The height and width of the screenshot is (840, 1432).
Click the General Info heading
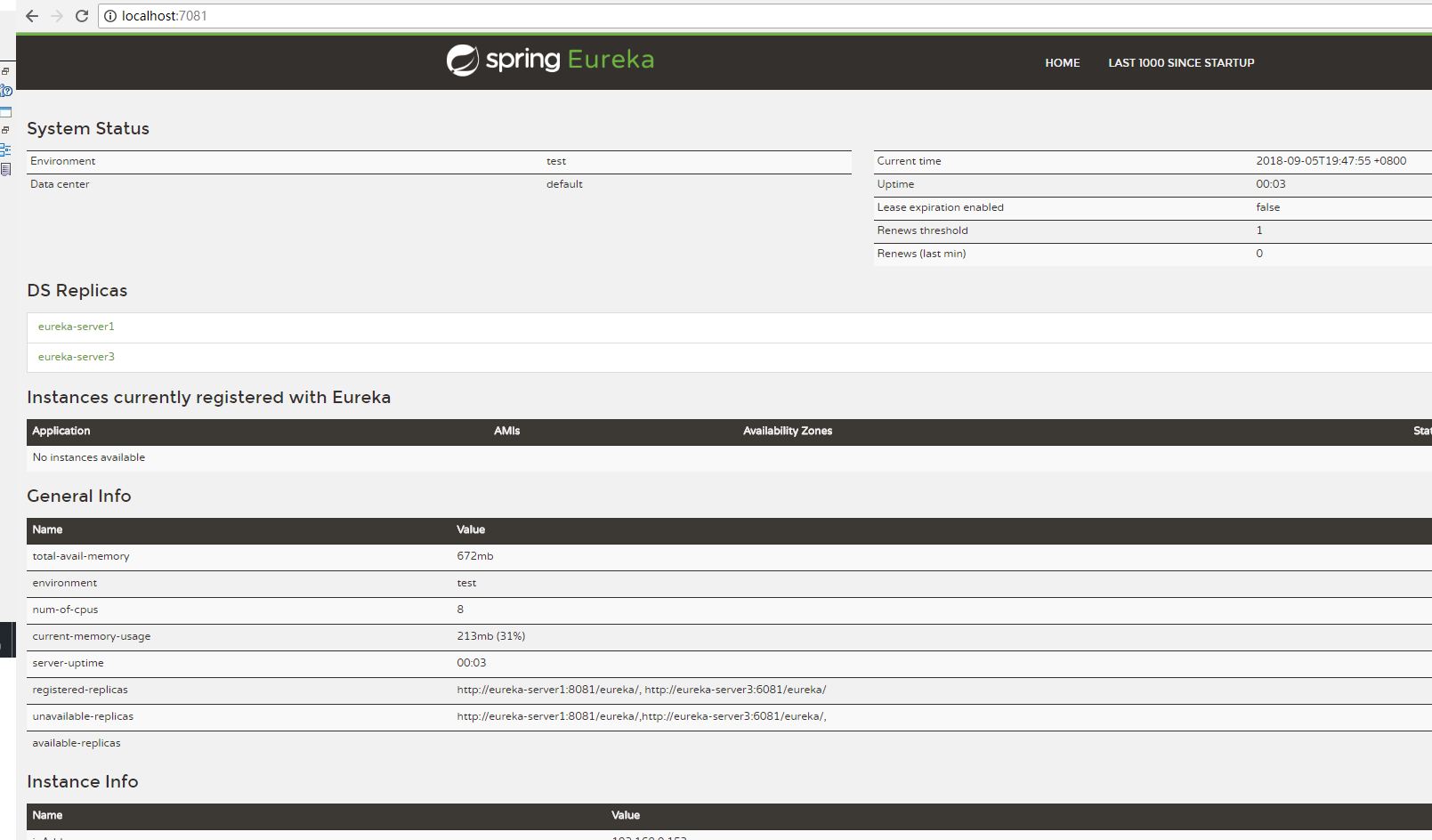[x=79, y=496]
